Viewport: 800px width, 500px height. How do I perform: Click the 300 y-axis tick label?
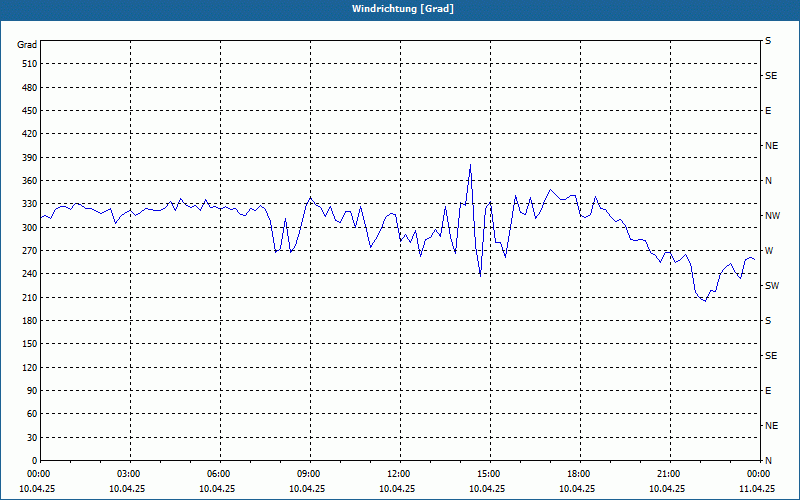tap(29, 228)
